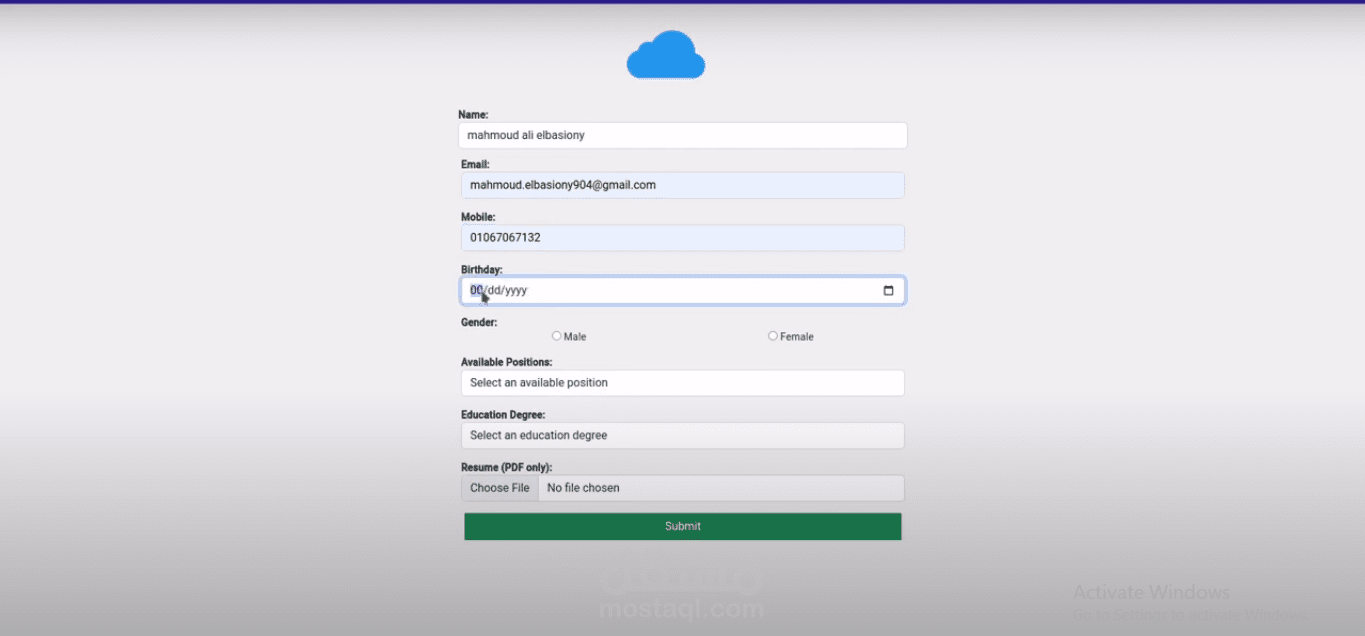Click the 'Mobile:' label
Image resolution: width=1365 pixels, height=636 pixels.
tap(478, 216)
